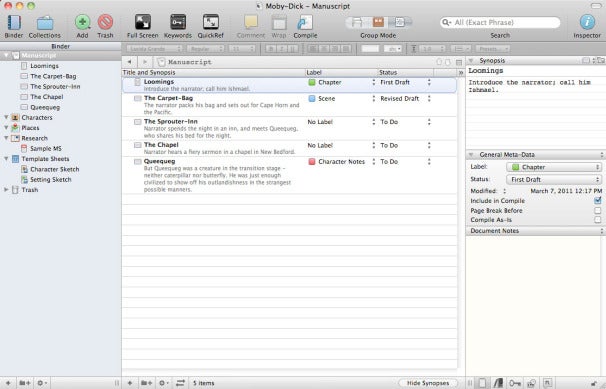Viewport: 606px width, 389px height.
Task: Show Snapshots via the inspector footer camera icon
Action: [531, 383]
